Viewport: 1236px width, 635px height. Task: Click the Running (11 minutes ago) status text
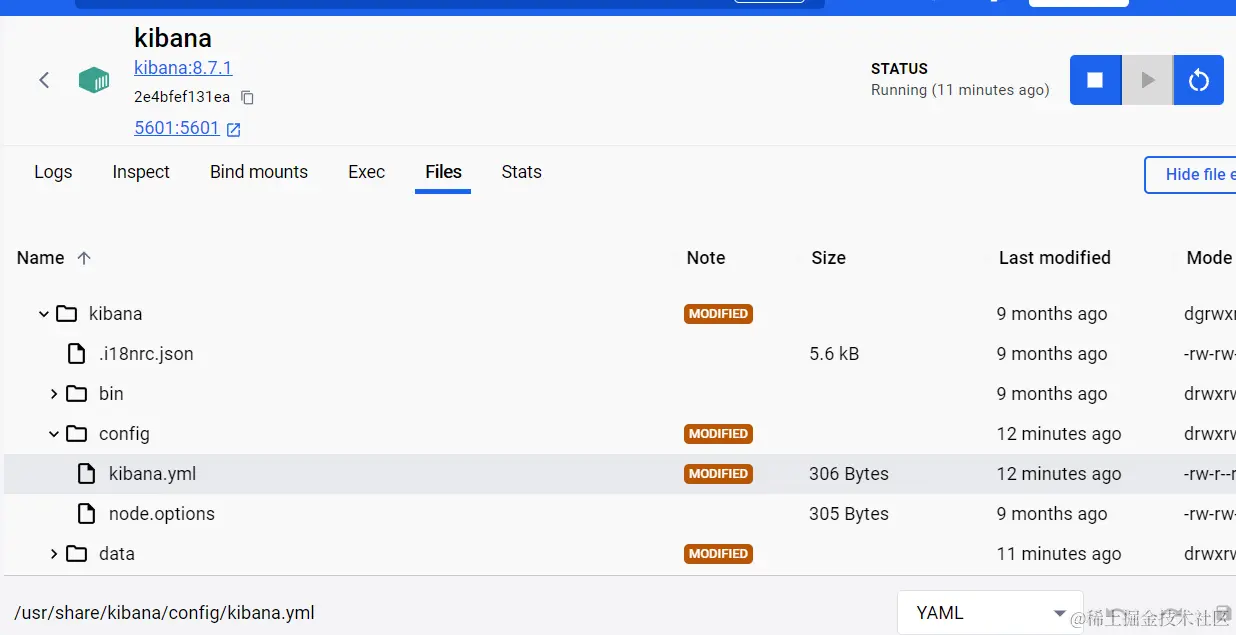coord(960,90)
